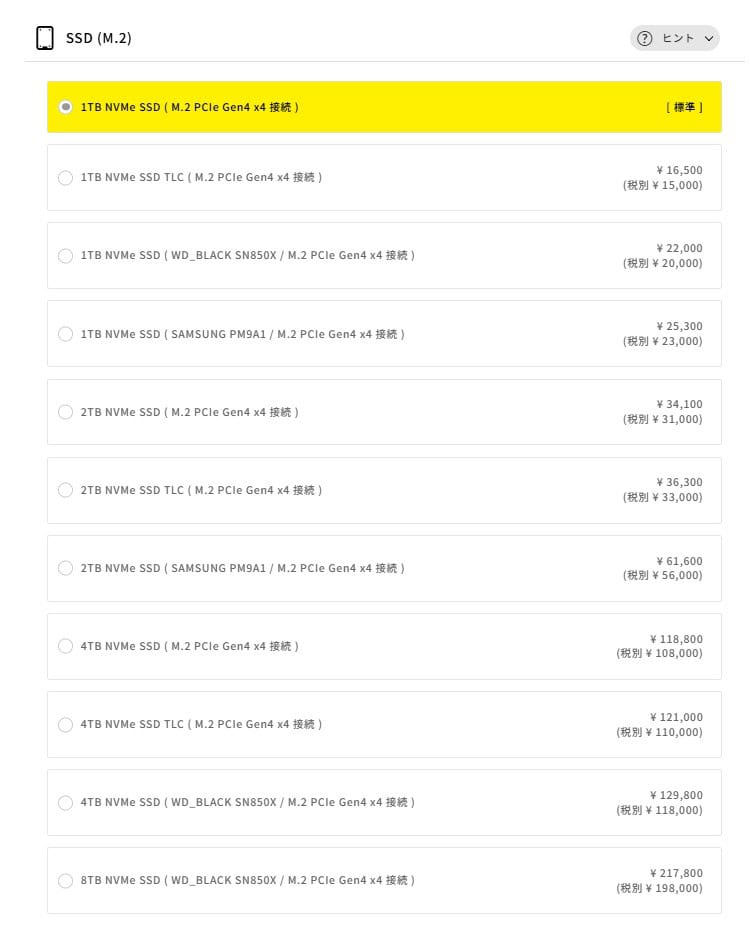The height and width of the screenshot is (934, 750).
Task: Select the standard 1TB NVMe SSD radio button
Action: pyautogui.click(x=66, y=107)
